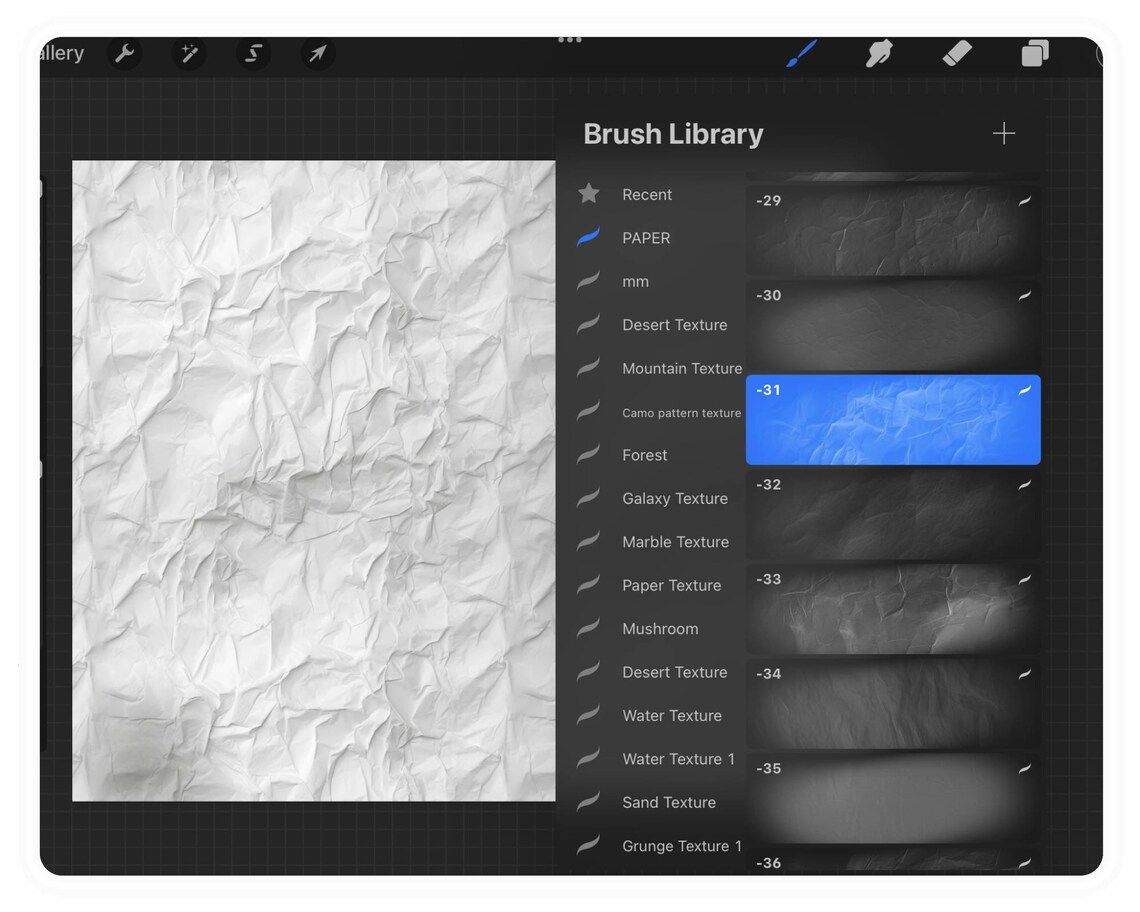Select the highlighted brush -31
1140x912 pixels.
click(x=893, y=419)
